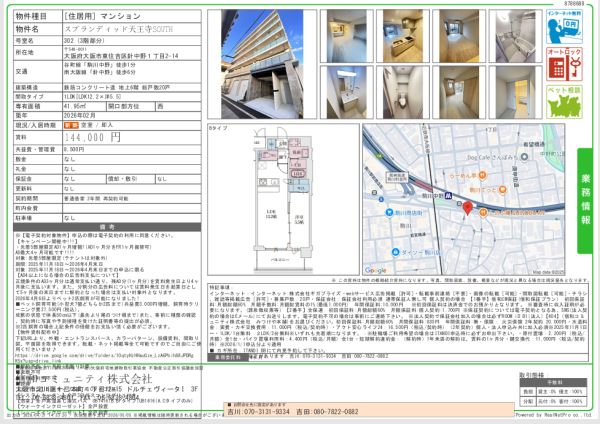Click the Map data ©2025 attribution on the map
The height and width of the screenshot is (424, 600).
coord(548,272)
